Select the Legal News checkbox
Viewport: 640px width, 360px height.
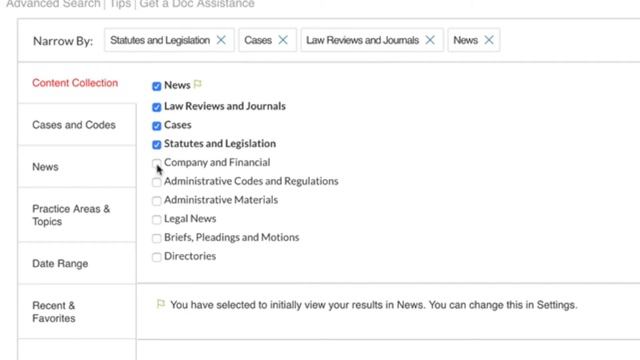pos(156,220)
